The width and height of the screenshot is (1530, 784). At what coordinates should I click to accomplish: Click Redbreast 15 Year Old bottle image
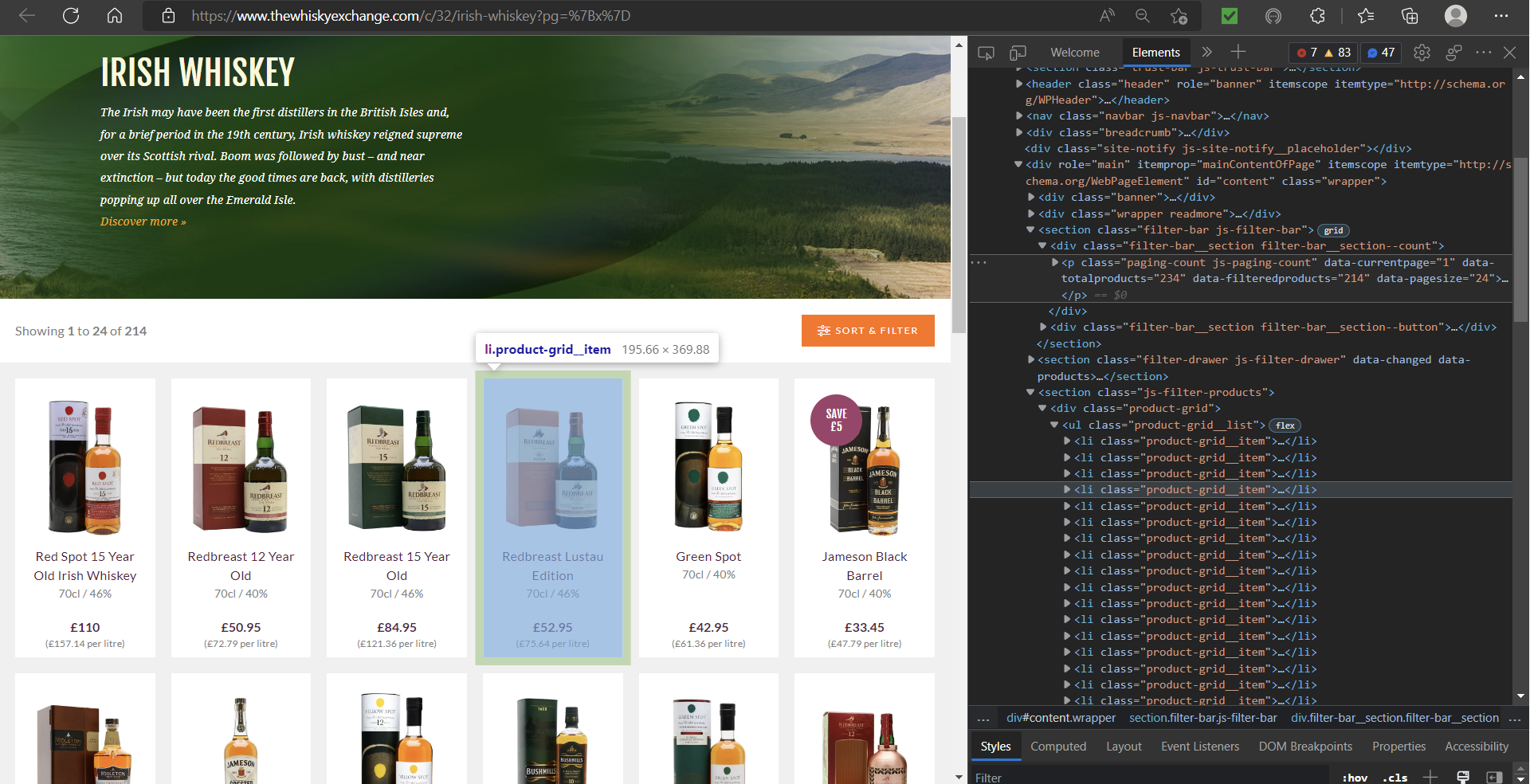click(397, 467)
